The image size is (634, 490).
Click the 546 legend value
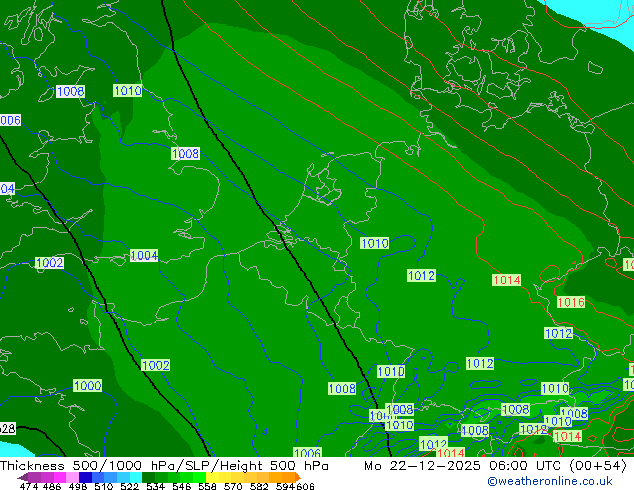coord(181,486)
